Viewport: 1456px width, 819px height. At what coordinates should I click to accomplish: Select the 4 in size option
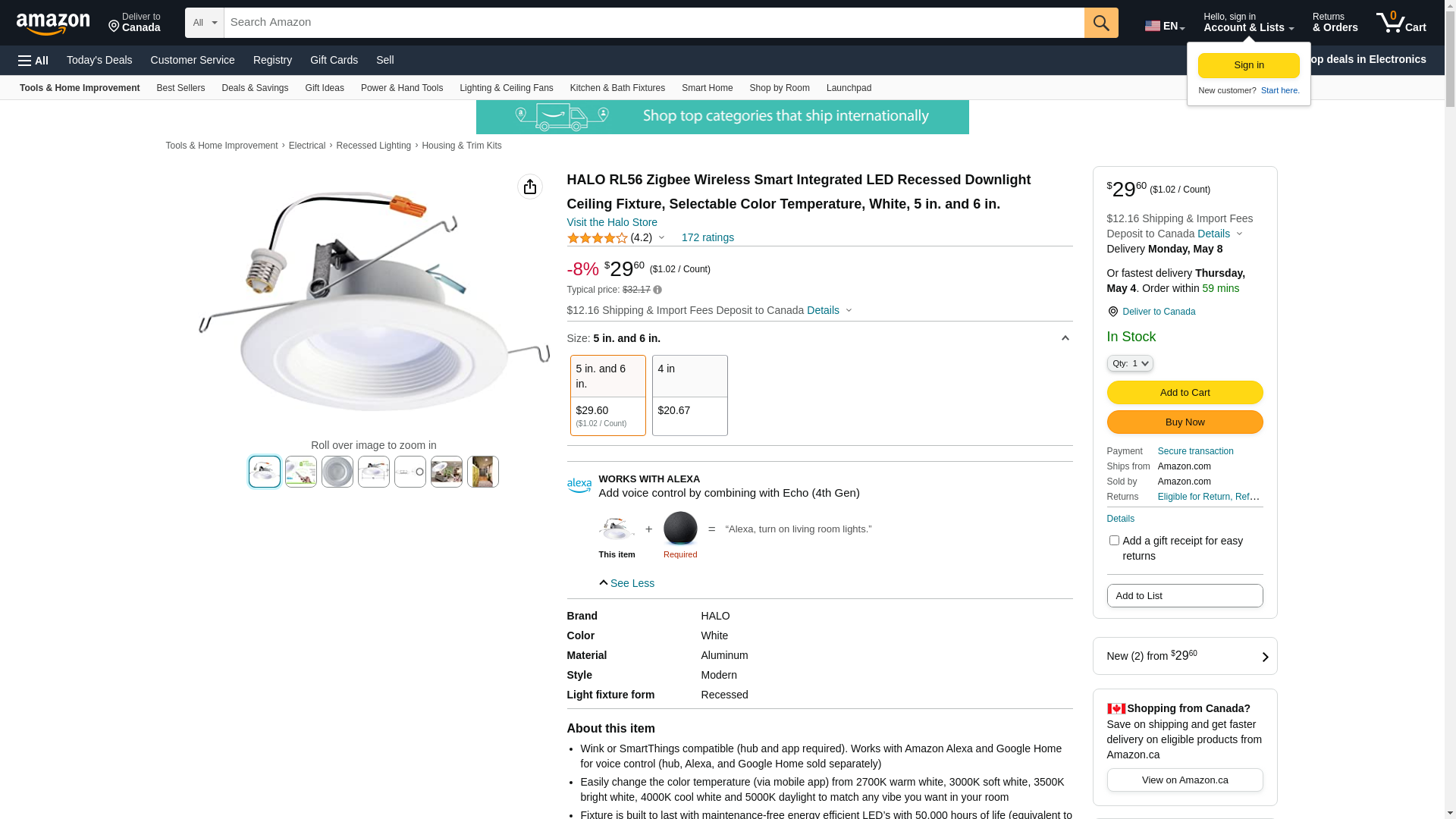[689, 395]
